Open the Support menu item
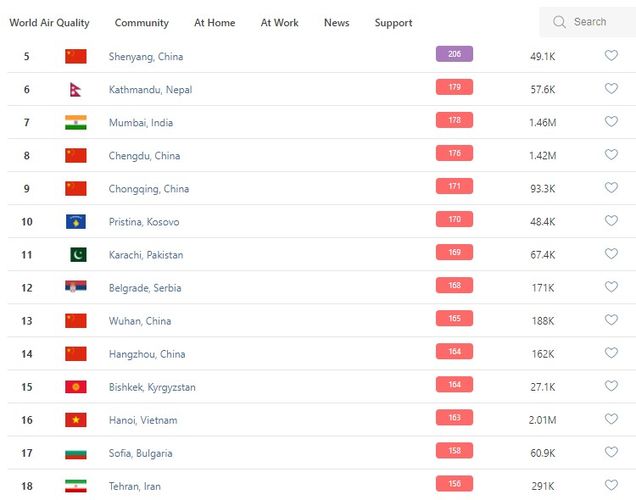The width and height of the screenshot is (636, 500). tap(393, 22)
